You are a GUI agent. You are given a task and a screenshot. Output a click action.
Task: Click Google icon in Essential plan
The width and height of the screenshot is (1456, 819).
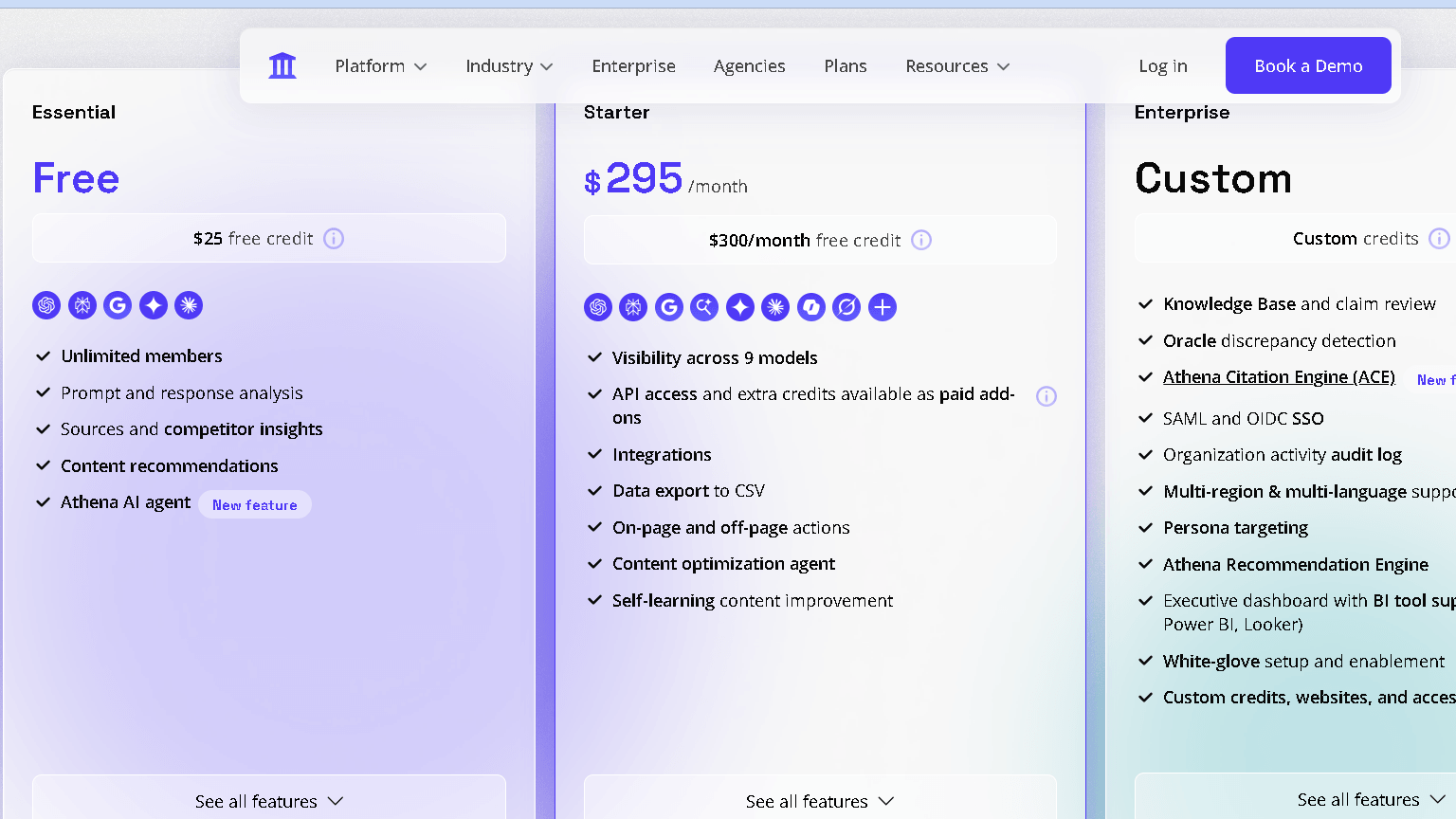click(x=118, y=305)
